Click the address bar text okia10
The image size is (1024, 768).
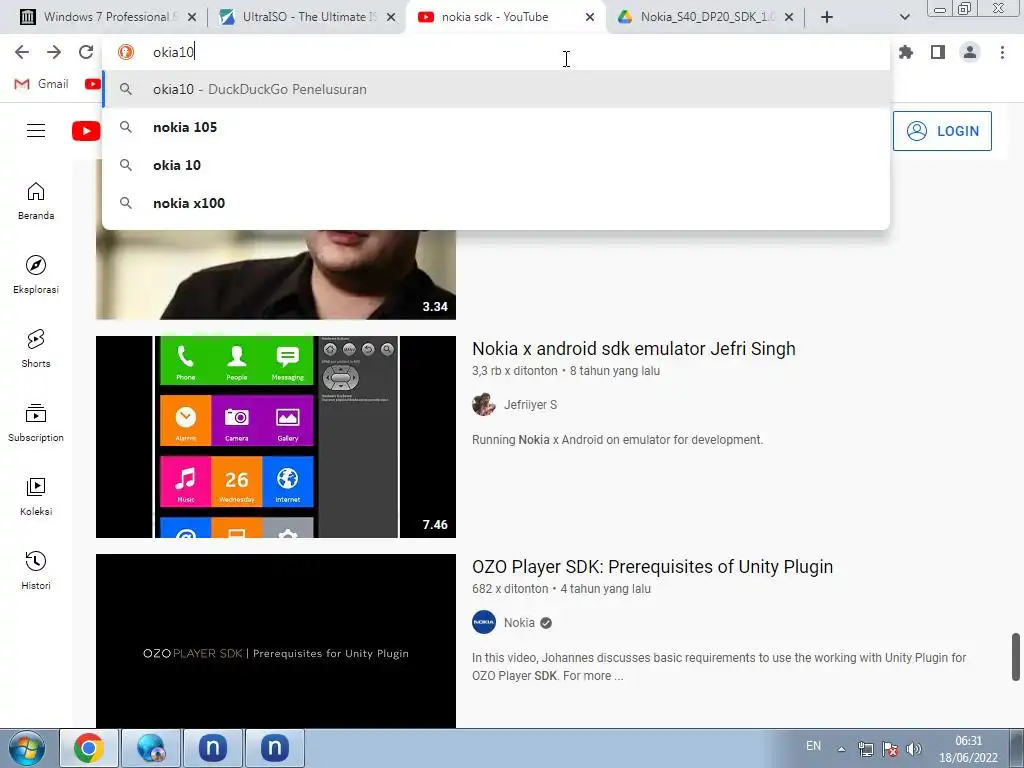pyautogui.click(x=173, y=52)
